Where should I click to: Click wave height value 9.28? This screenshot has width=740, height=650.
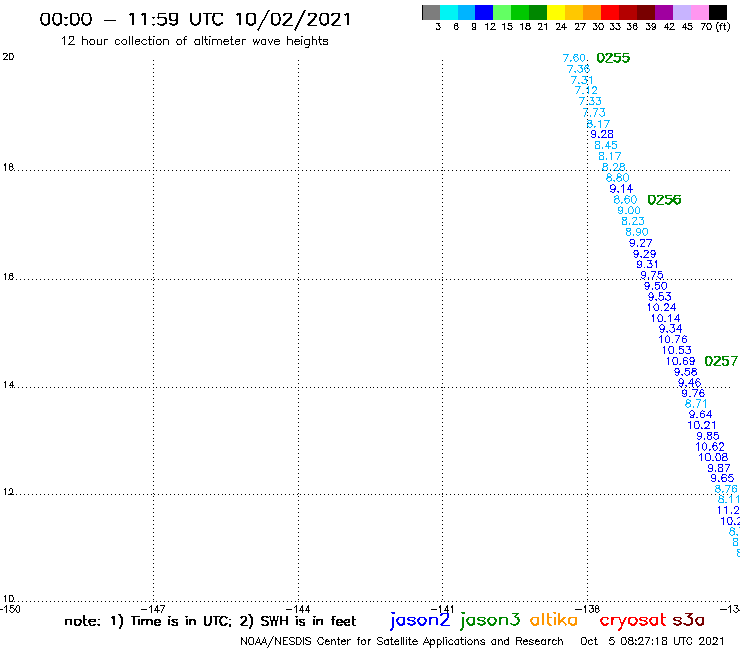coord(602,134)
